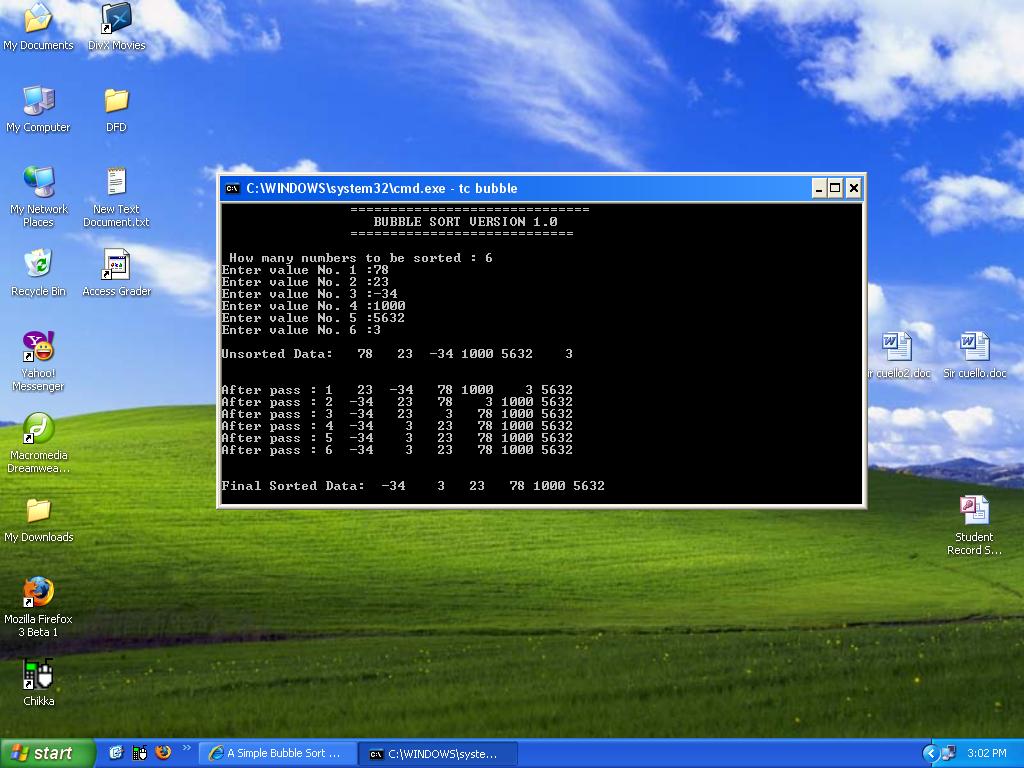Screen dimensions: 1024x768
Task: Click the "Enter value No. 4 :1000" line
Action: pyautogui.click(x=313, y=306)
